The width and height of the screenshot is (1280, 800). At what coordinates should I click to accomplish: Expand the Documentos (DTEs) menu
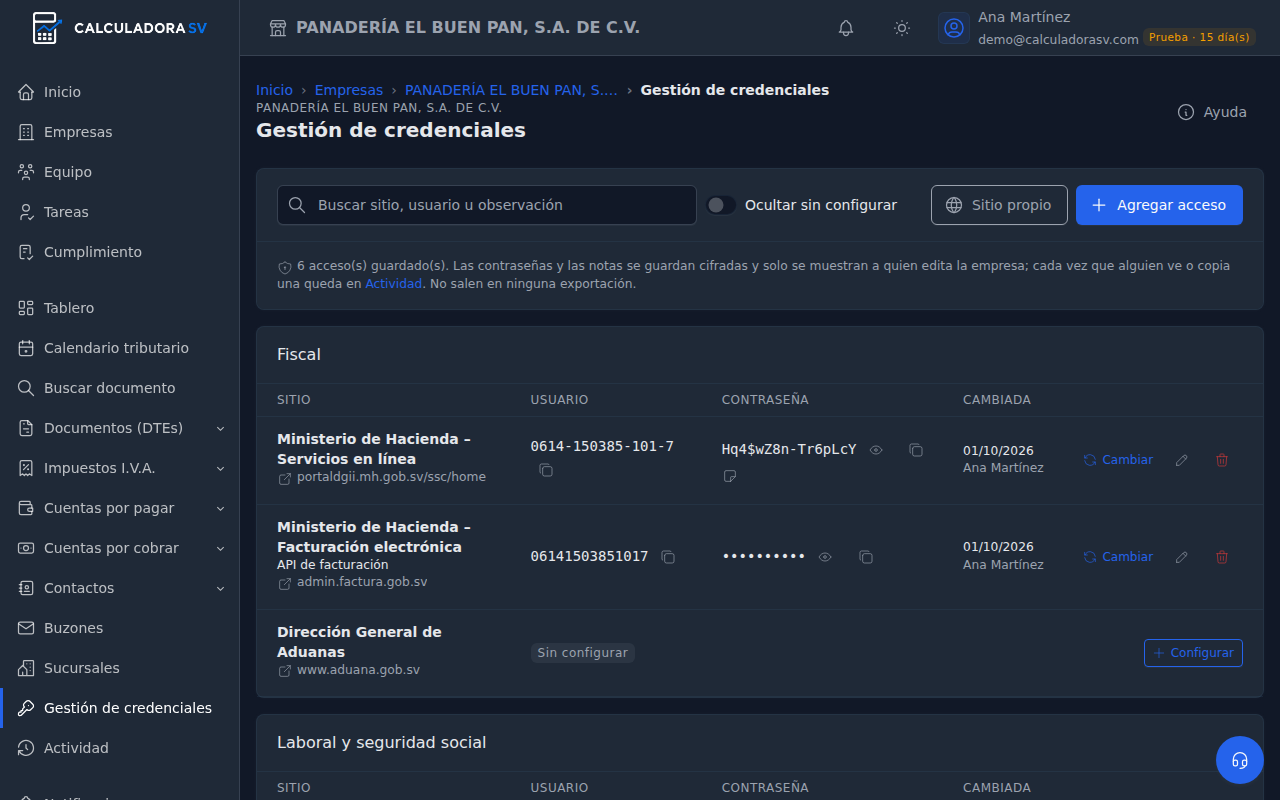120,428
